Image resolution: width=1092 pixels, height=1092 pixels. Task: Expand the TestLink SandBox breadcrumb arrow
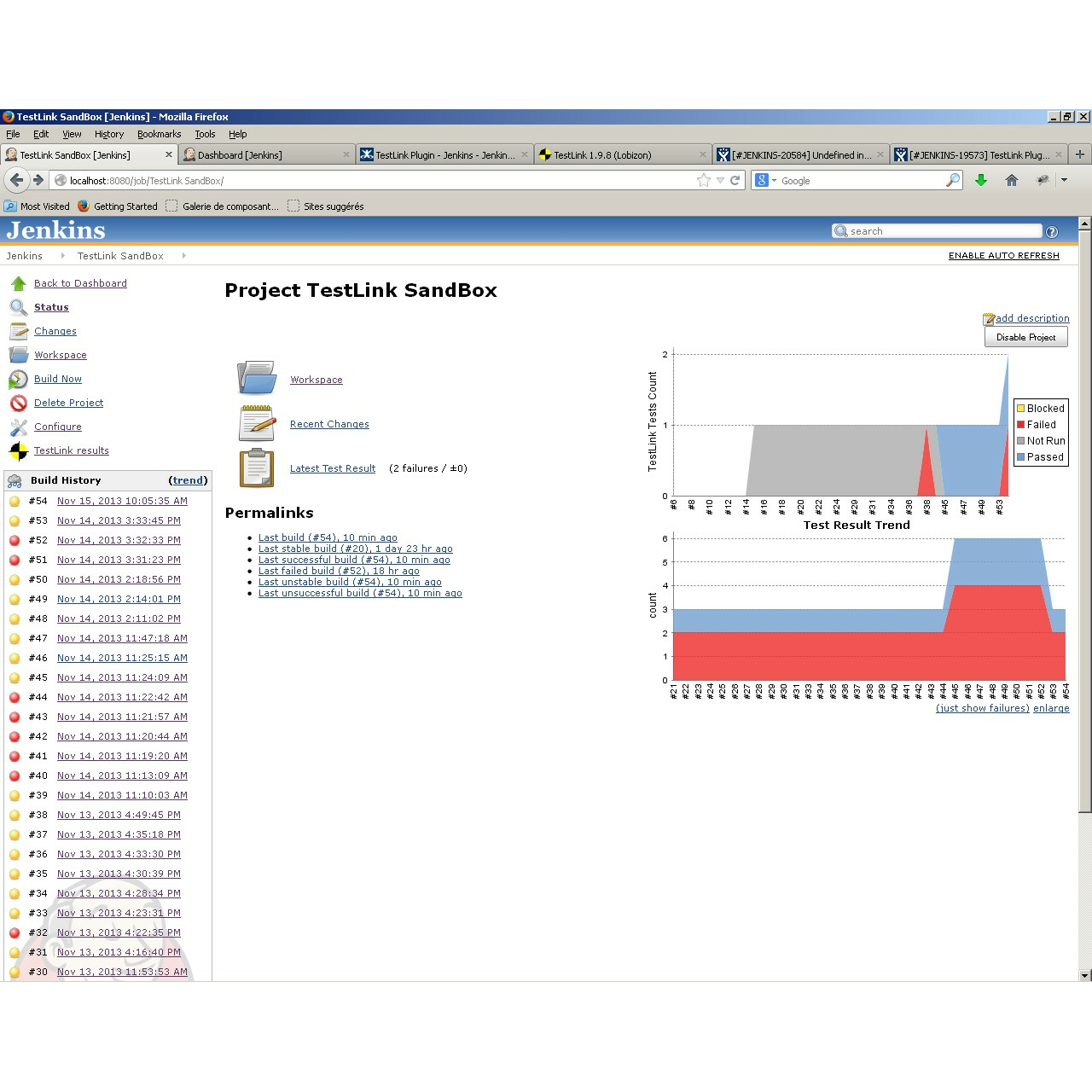[183, 256]
